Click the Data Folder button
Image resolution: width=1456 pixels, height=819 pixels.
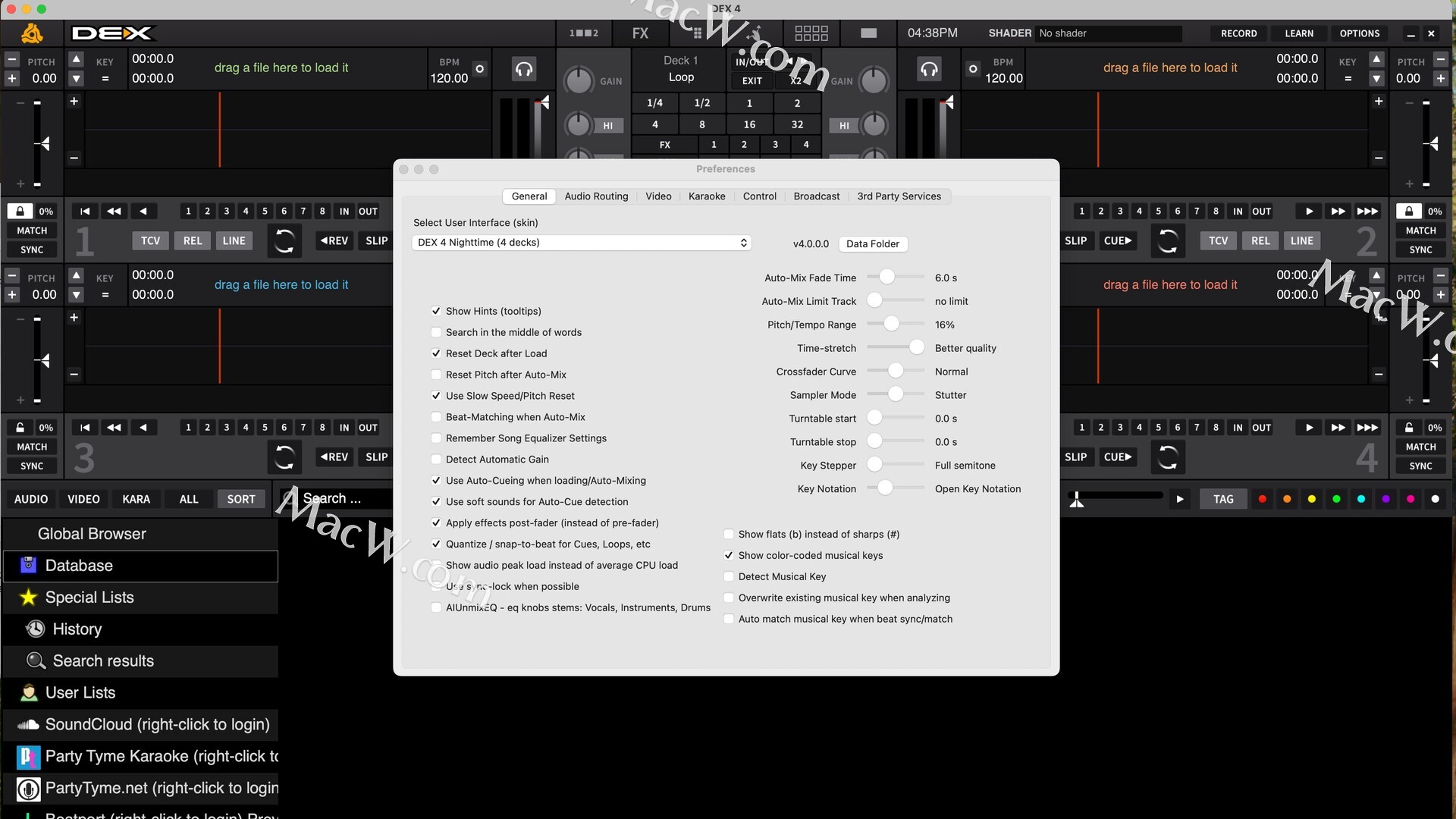(x=872, y=244)
